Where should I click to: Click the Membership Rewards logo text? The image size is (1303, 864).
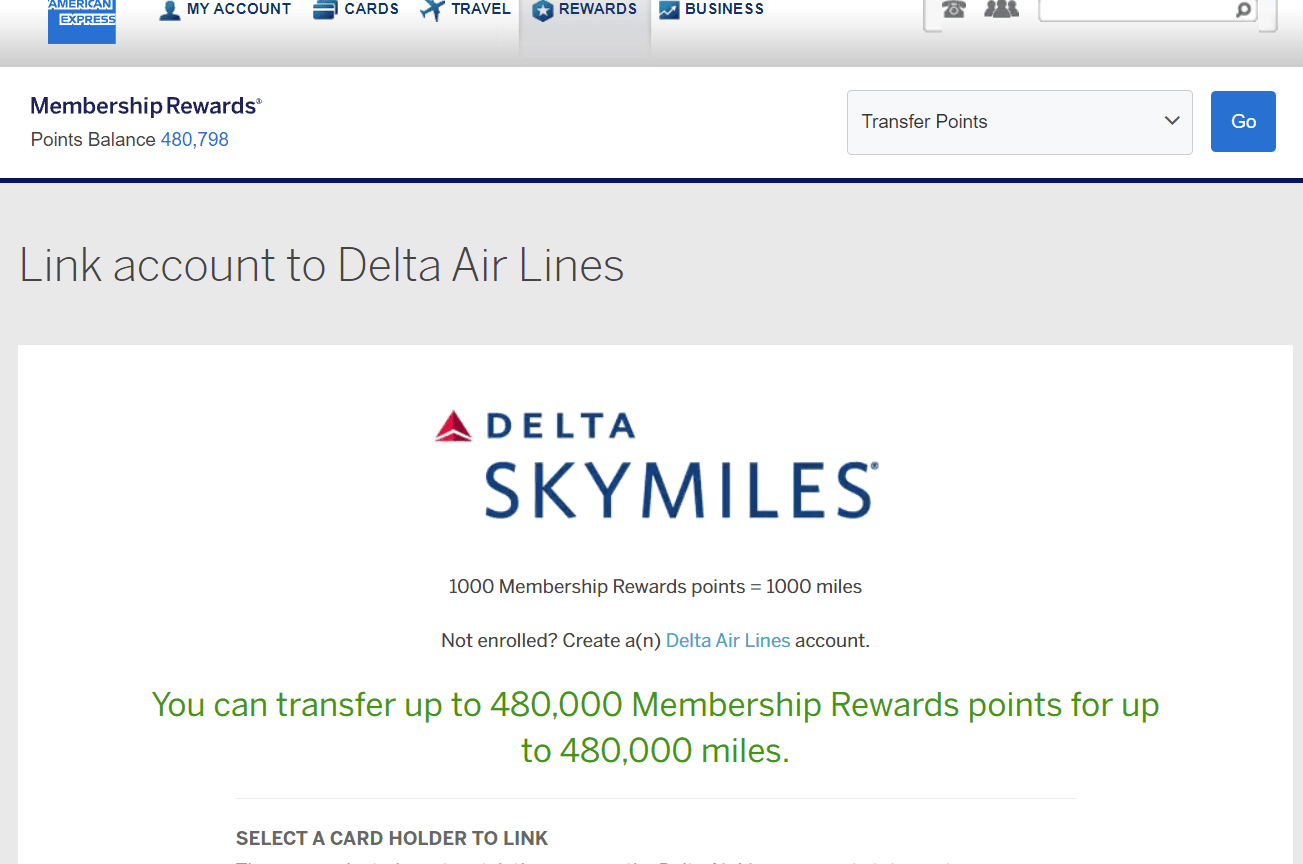(146, 106)
